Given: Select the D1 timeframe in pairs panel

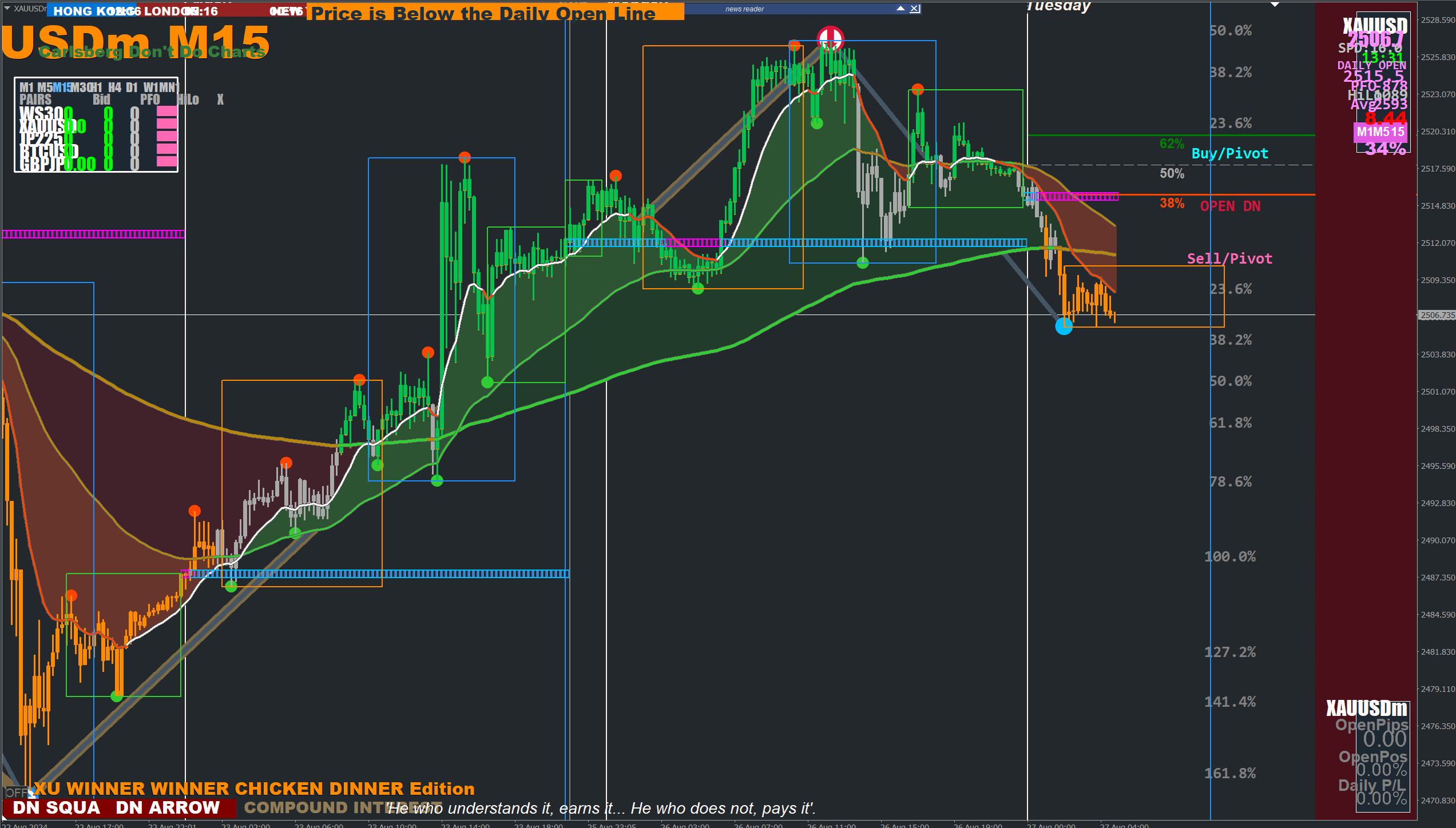Looking at the screenshot, I should click(x=132, y=87).
